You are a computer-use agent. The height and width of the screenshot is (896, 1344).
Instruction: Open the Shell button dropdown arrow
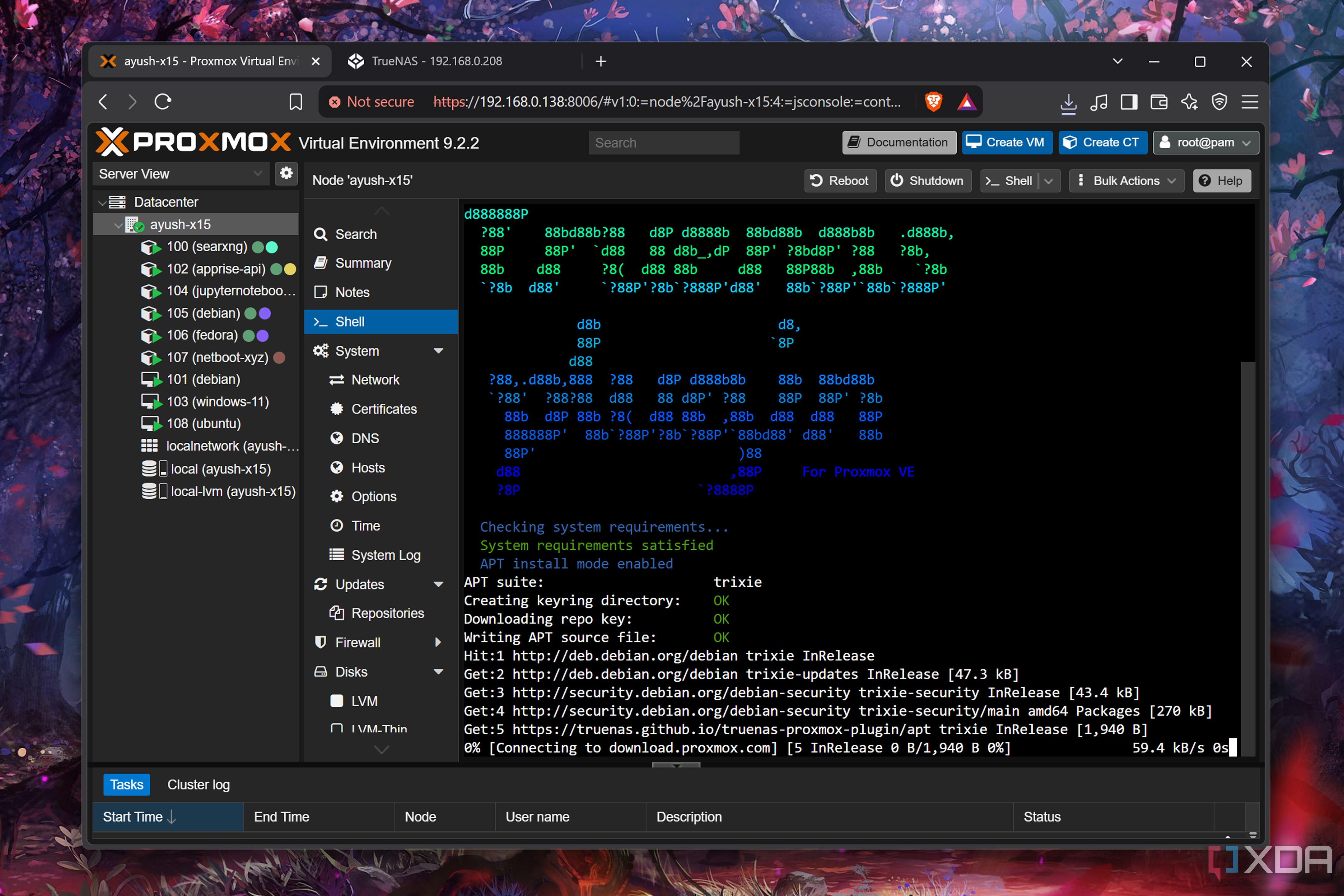tap(1048, 180)
